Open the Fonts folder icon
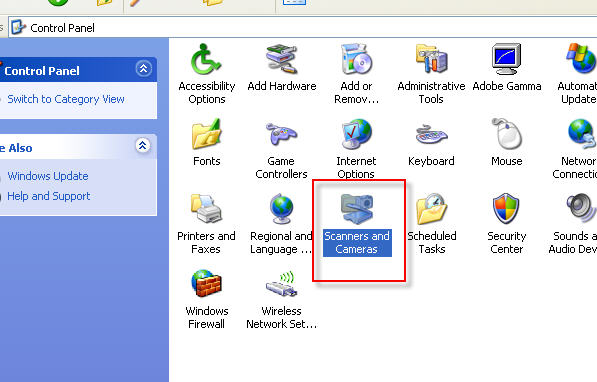597x382 pixels. pyautogui.click(x=206, y=134)
